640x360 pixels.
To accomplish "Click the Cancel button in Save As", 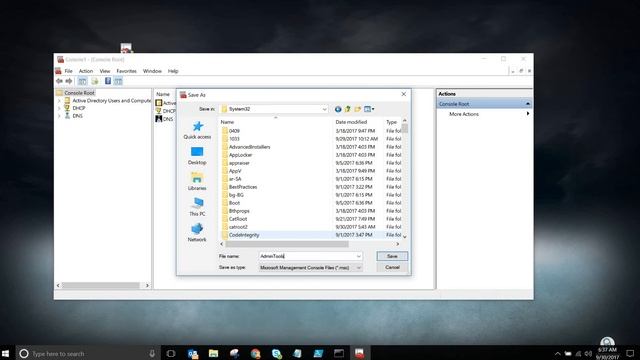I will pos(392,267).
